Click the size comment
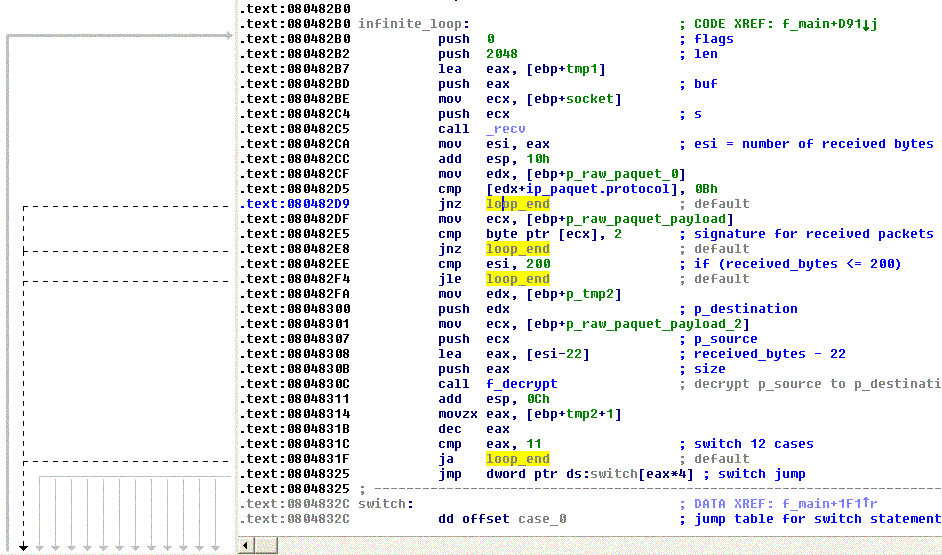This screenshot has width=942, height=555. click(710, 369)
